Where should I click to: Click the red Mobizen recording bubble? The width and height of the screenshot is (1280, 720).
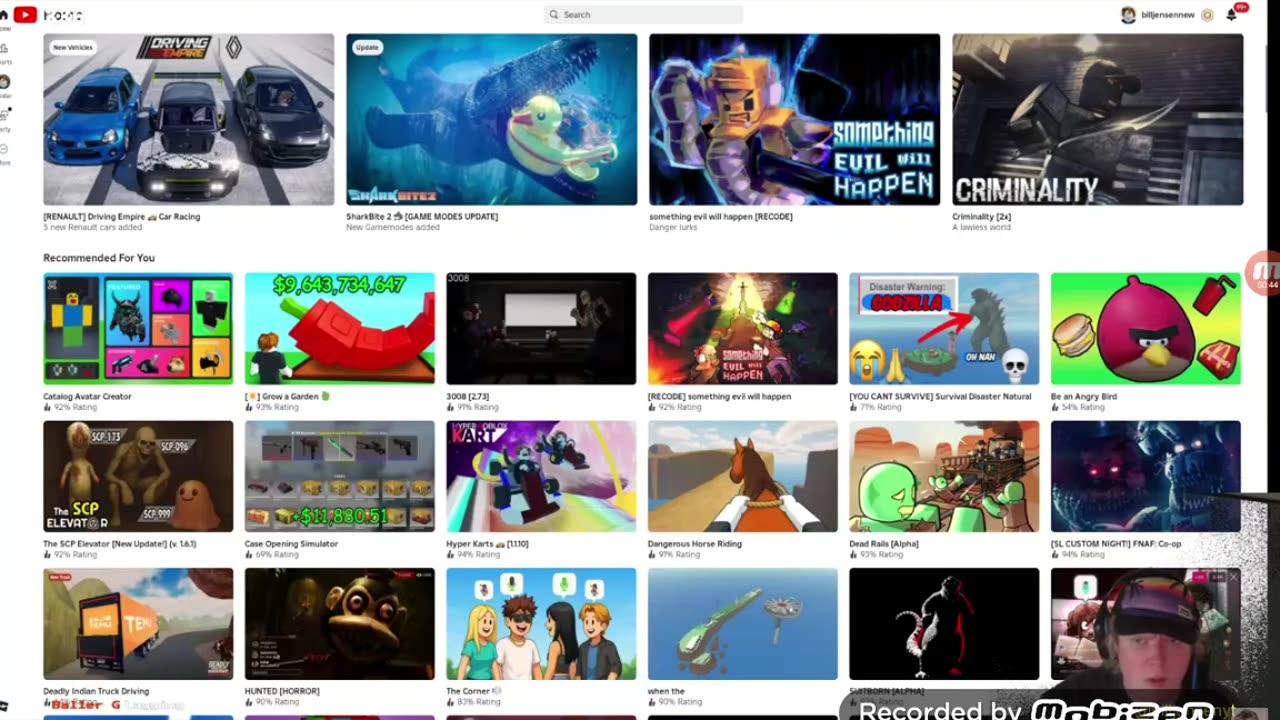pos(1264,272)
